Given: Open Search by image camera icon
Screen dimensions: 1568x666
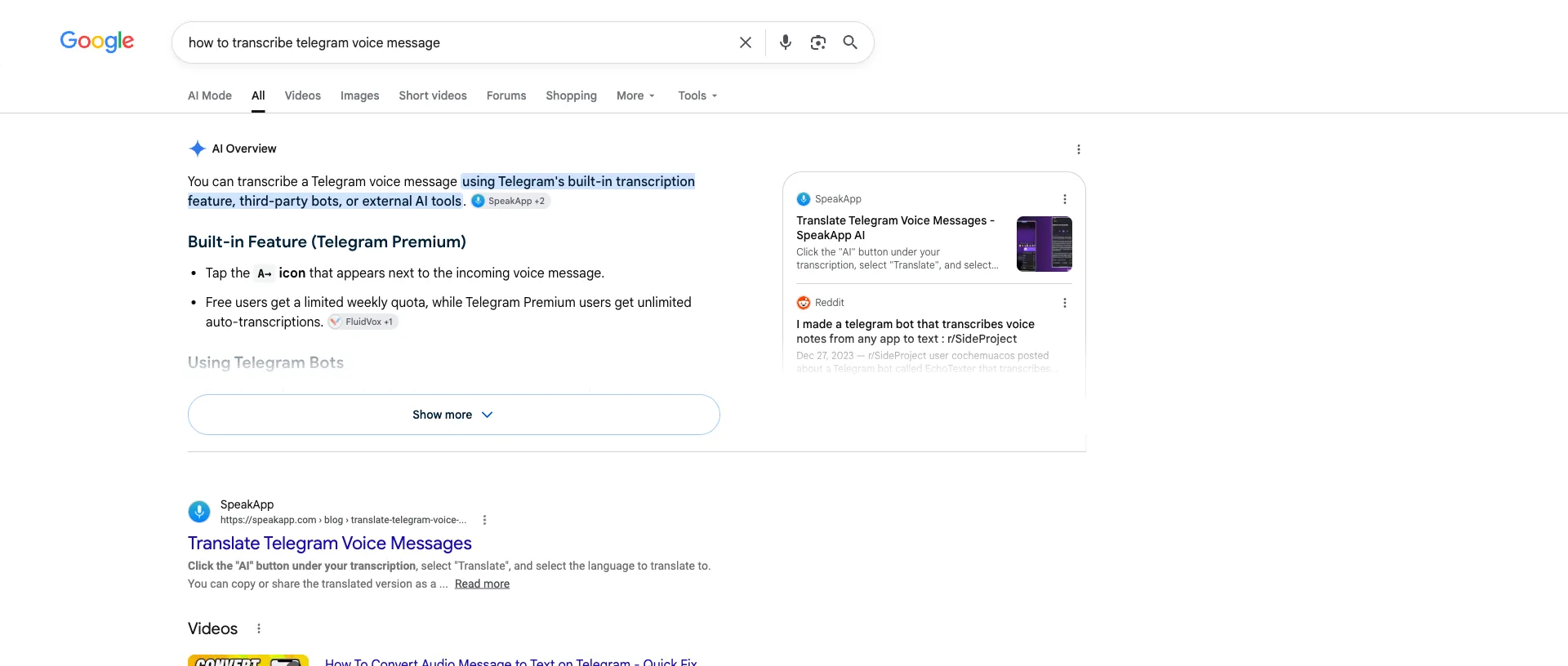Looking at the screenshot, I should (x=817, y=42).
